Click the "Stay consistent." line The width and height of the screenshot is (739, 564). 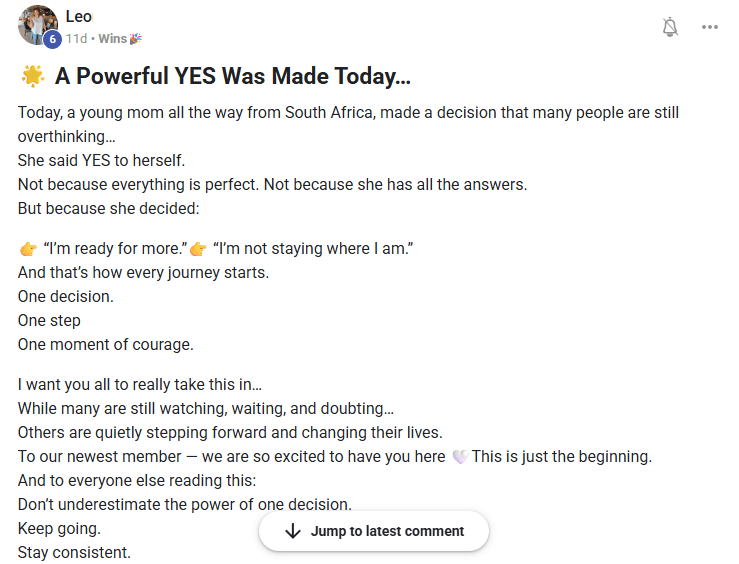pos(74,552)
